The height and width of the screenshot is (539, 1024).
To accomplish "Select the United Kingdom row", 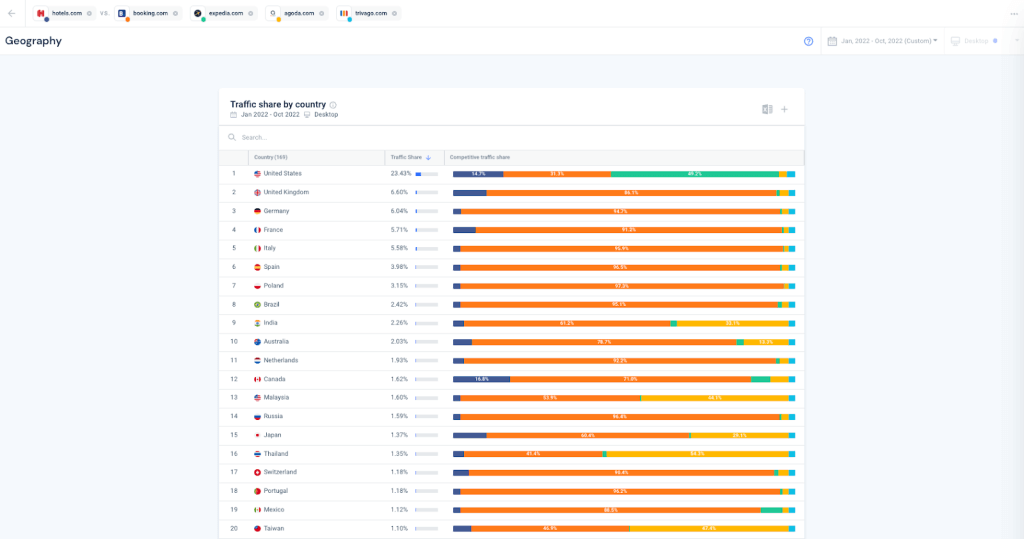I will (x=511, y=193).
